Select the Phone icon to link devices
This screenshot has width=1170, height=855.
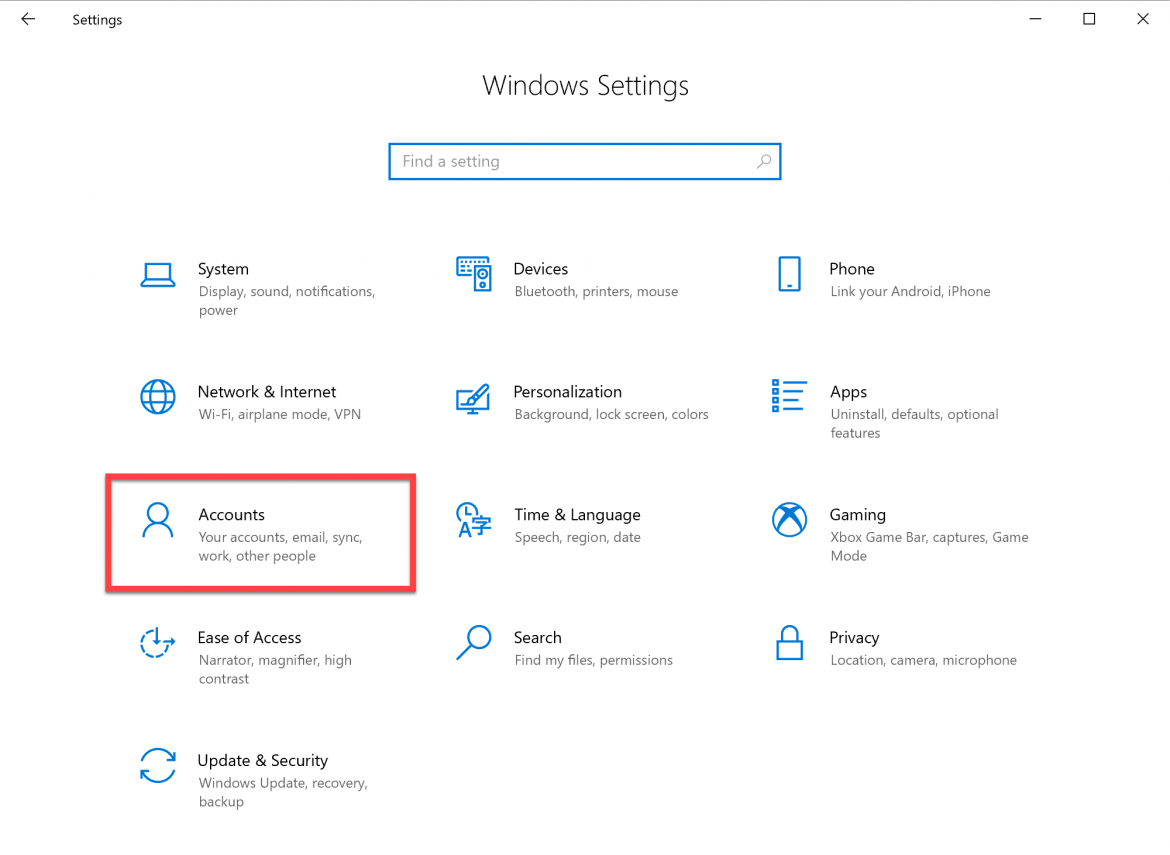pyautogui.click(x=789, y=275)
